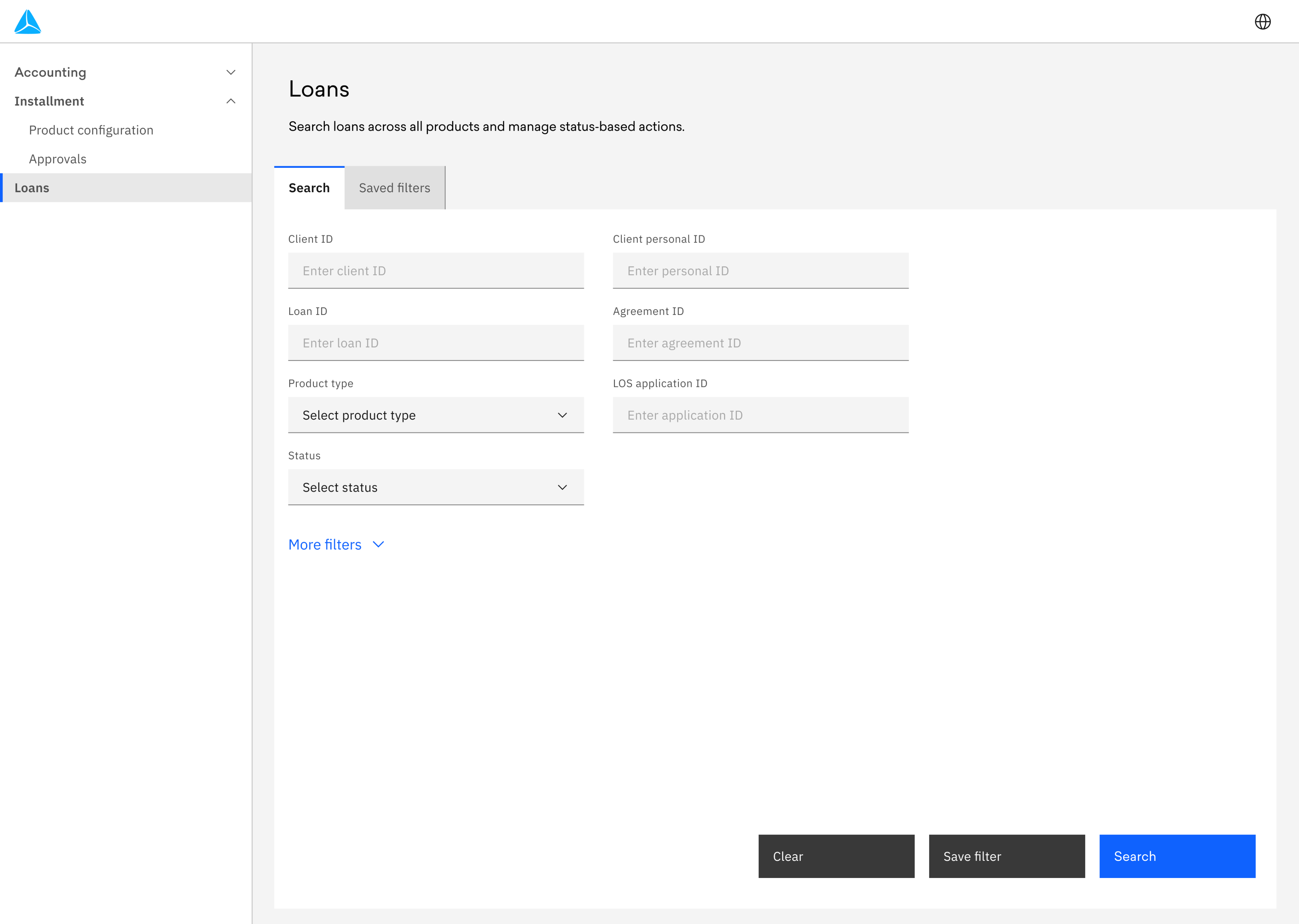
Task: Expand the Accounting menu chevron
Action: (x=231, y=72)
